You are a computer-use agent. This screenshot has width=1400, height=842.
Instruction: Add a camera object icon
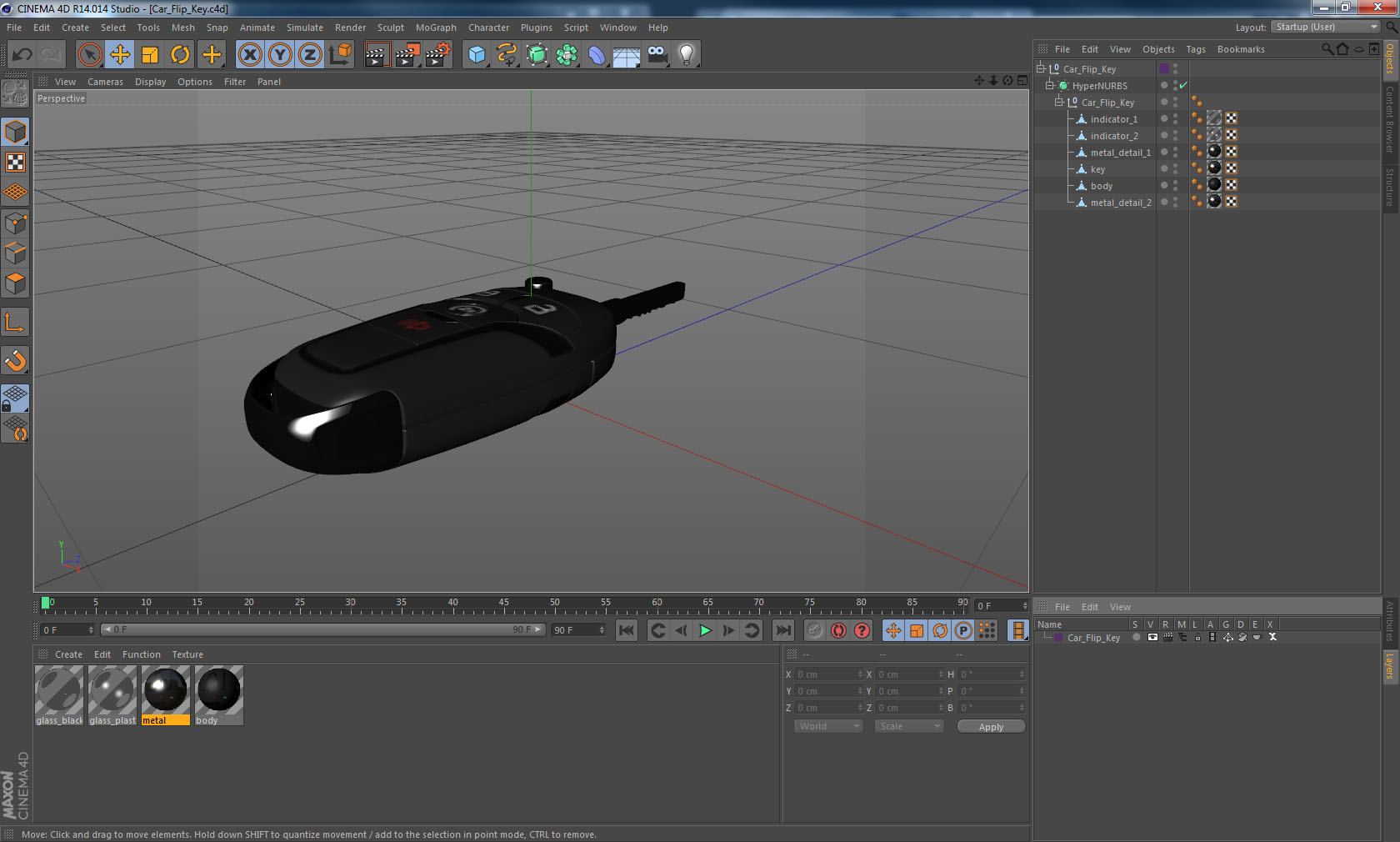657,55
